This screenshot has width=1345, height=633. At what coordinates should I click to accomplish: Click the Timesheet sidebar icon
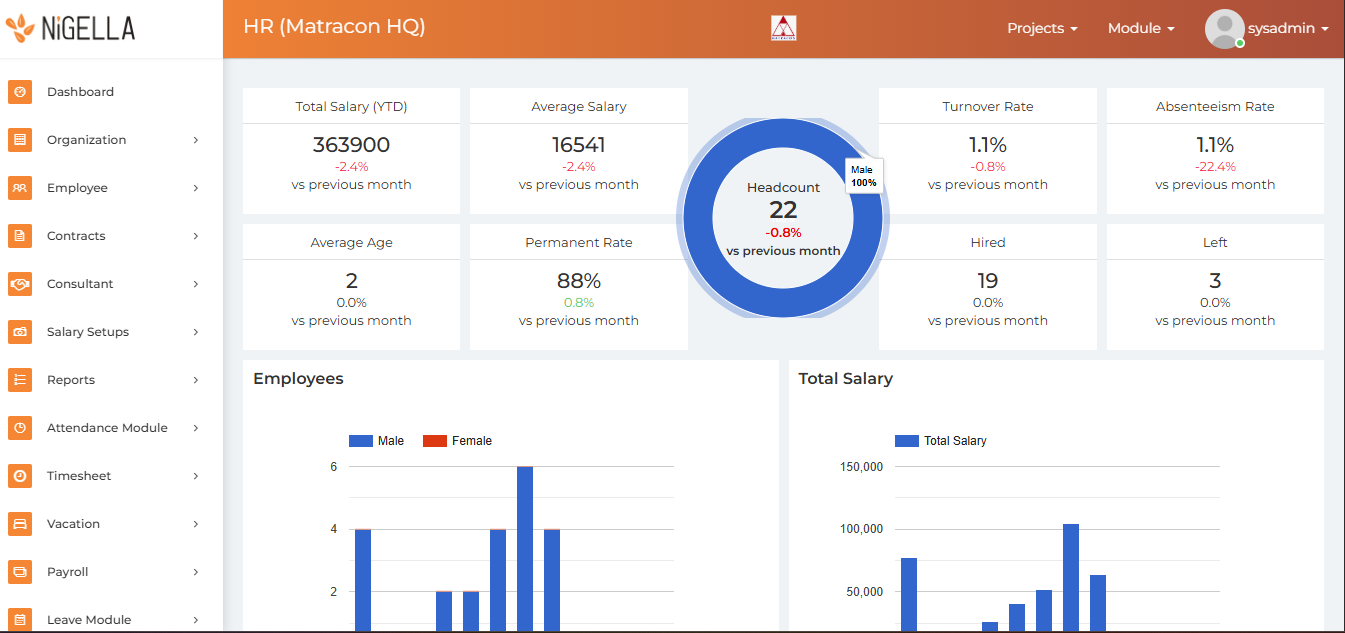click(x=20, y=475)
